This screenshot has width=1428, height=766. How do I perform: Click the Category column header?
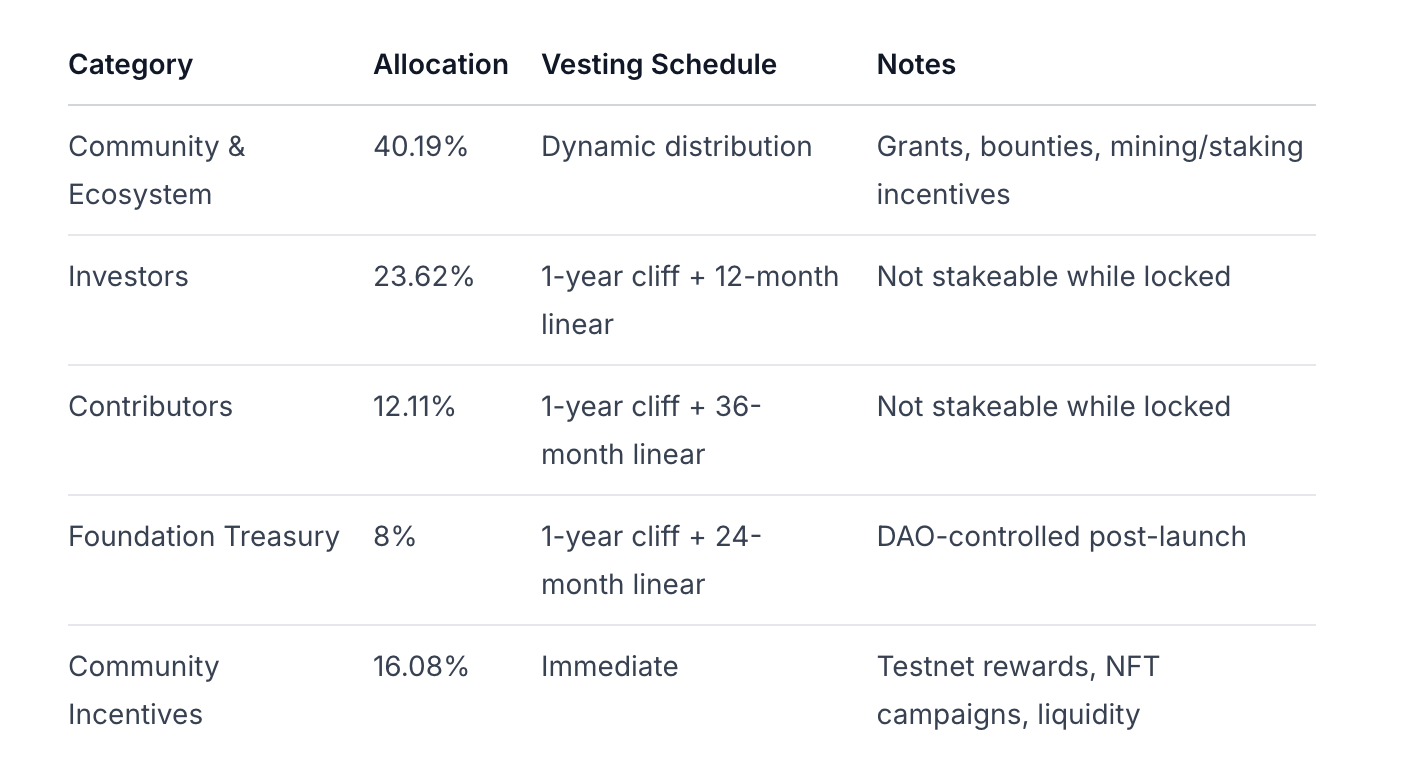[130, 65]
